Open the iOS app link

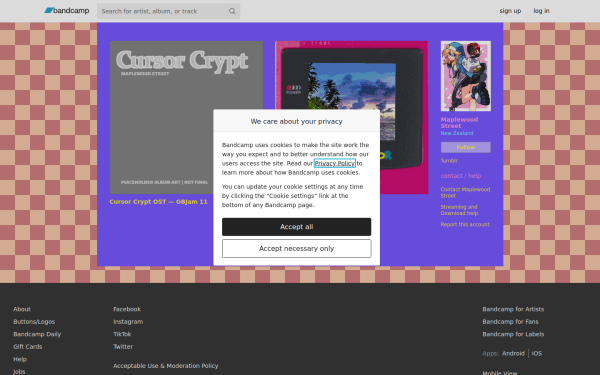click(x=536, y=354)
